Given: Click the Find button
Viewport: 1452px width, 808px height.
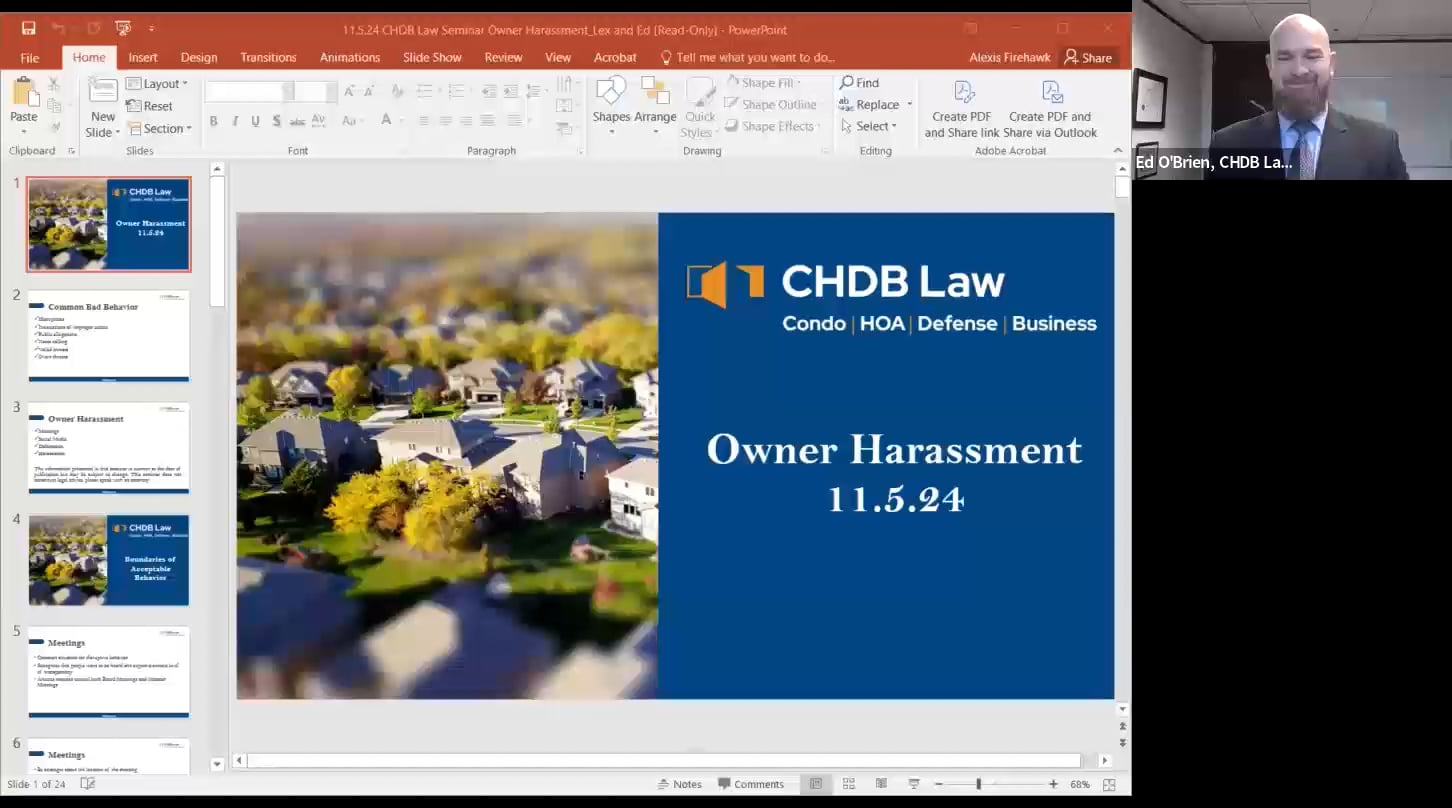Looking at the screenshot, I should 860,83.
